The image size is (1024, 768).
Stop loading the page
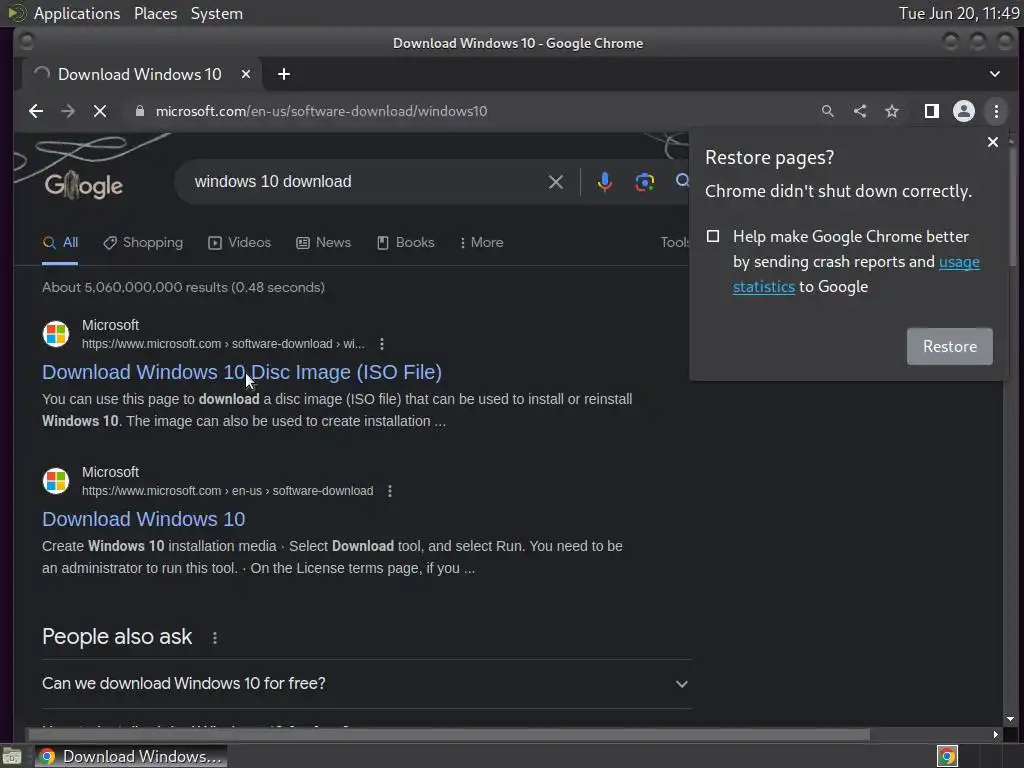[100, 111]
